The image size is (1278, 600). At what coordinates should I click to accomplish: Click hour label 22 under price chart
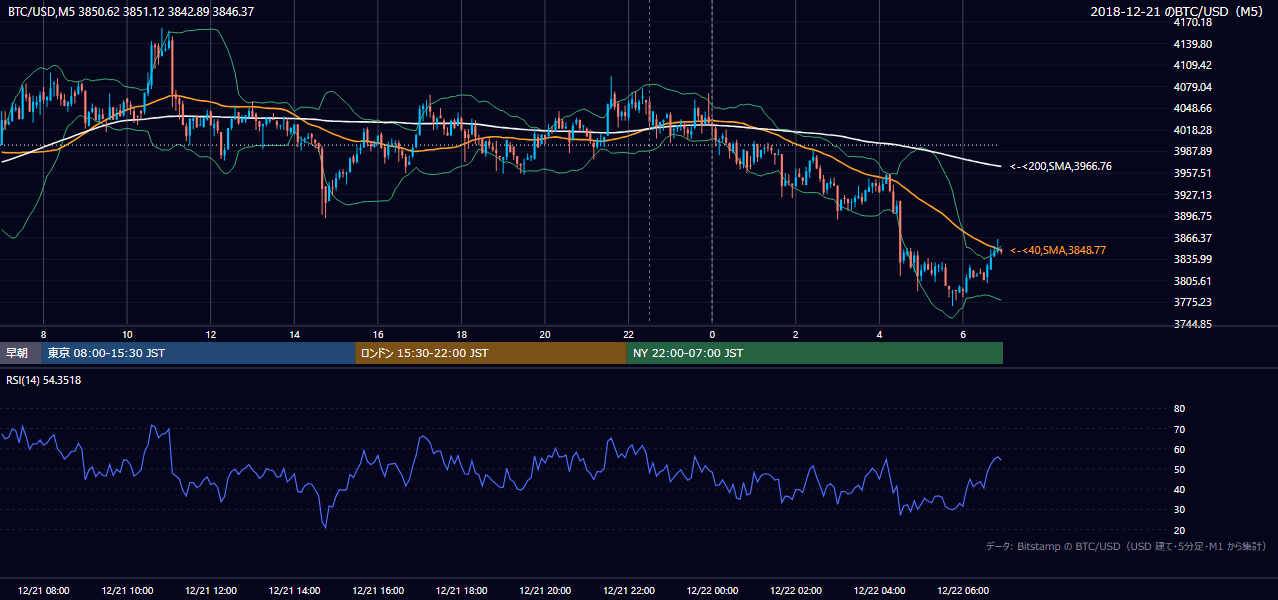628,334
